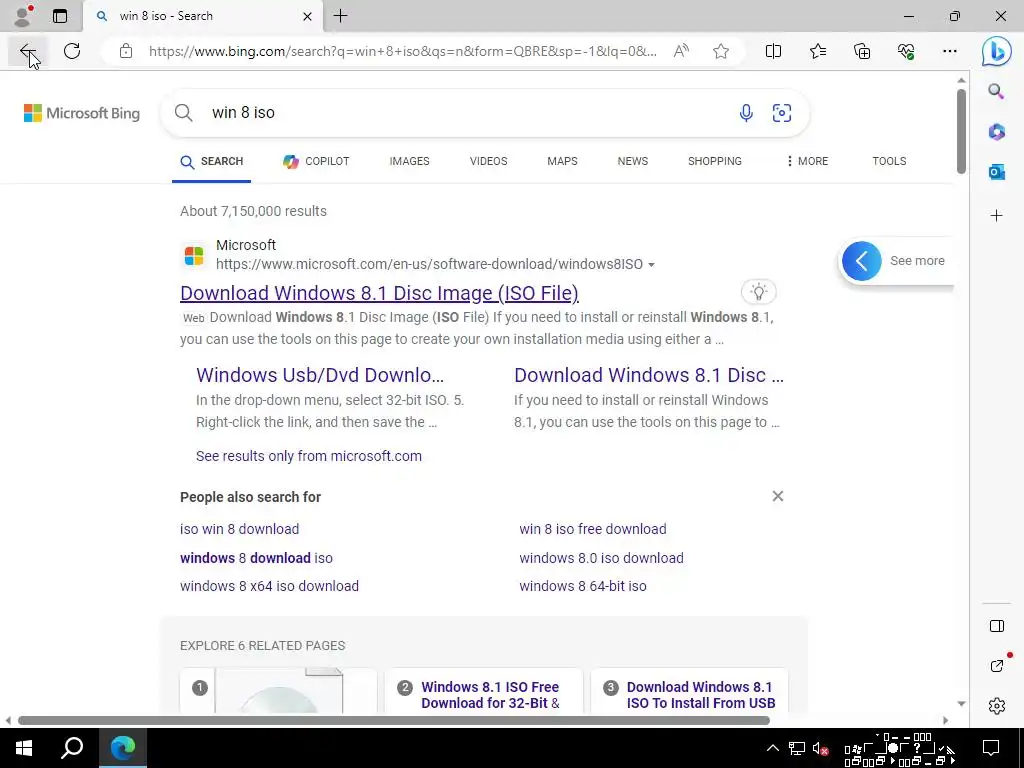This screenshot has height=768, width=1024.
Task: Close the 'win 8 iso - Search' tab
Action: (x=307, y=16)
